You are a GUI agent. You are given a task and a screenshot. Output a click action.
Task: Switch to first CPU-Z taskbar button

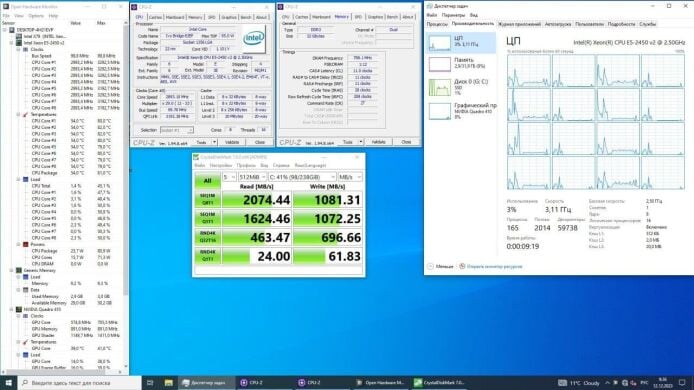click(x=264, y=382)
